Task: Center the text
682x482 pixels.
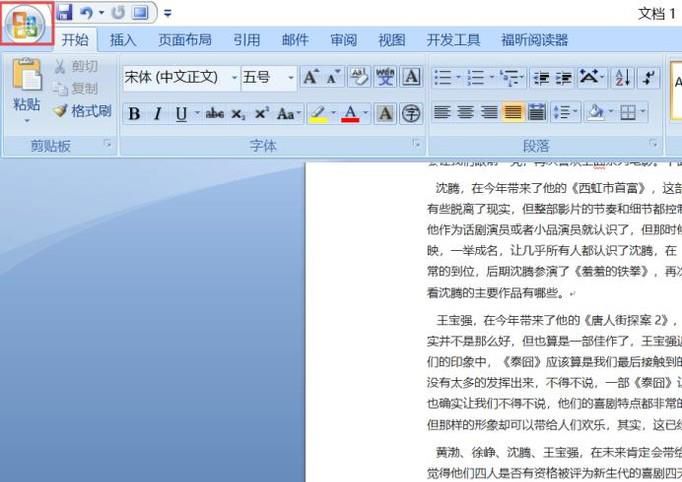Action: (x=465, y=113)
